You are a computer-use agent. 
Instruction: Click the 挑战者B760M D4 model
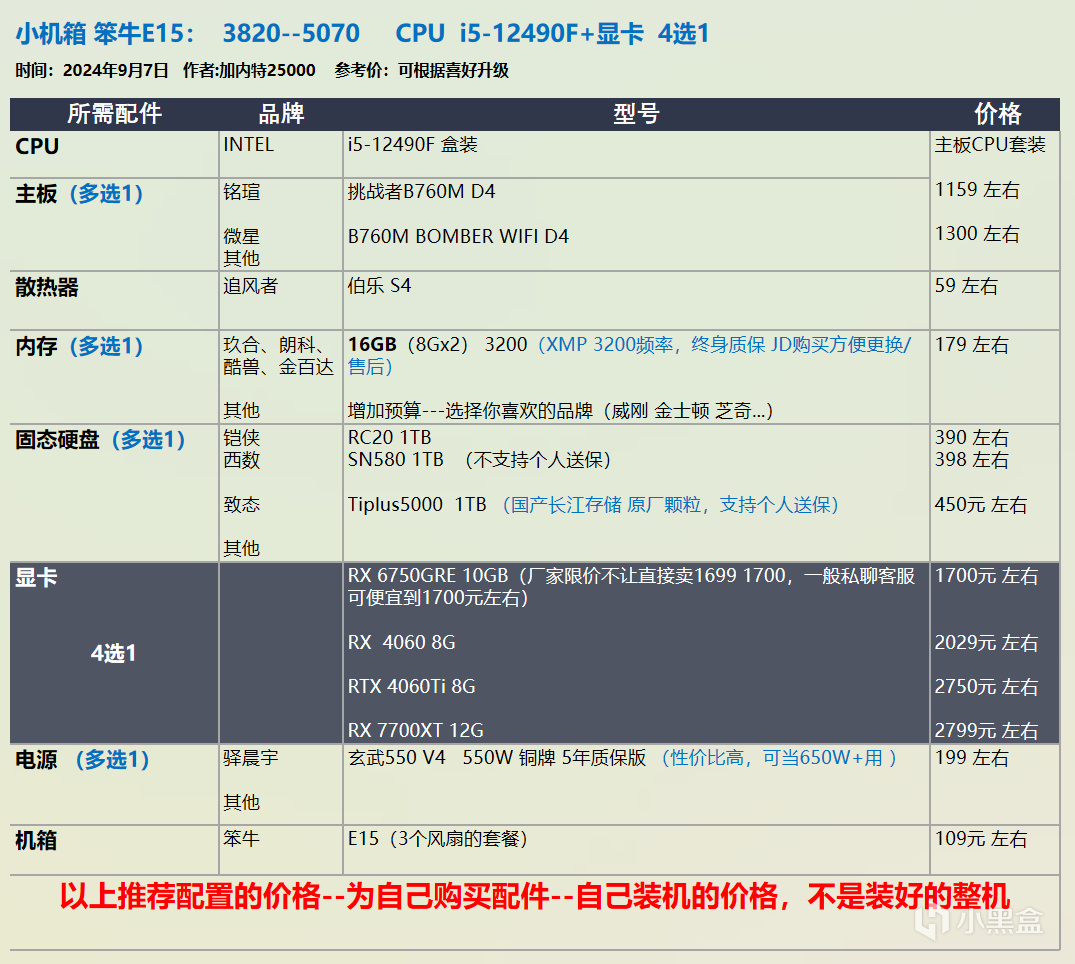pos(421,192)
